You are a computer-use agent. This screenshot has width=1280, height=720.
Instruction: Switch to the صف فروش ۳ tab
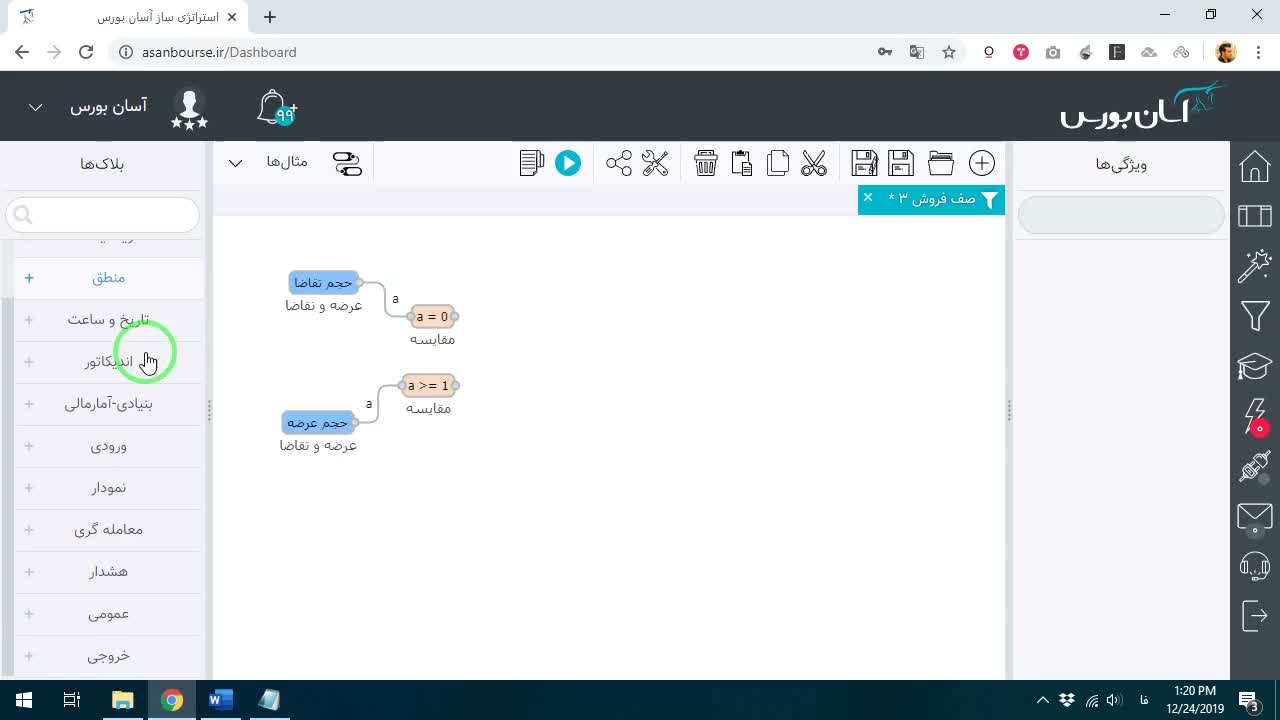(931, 199)
